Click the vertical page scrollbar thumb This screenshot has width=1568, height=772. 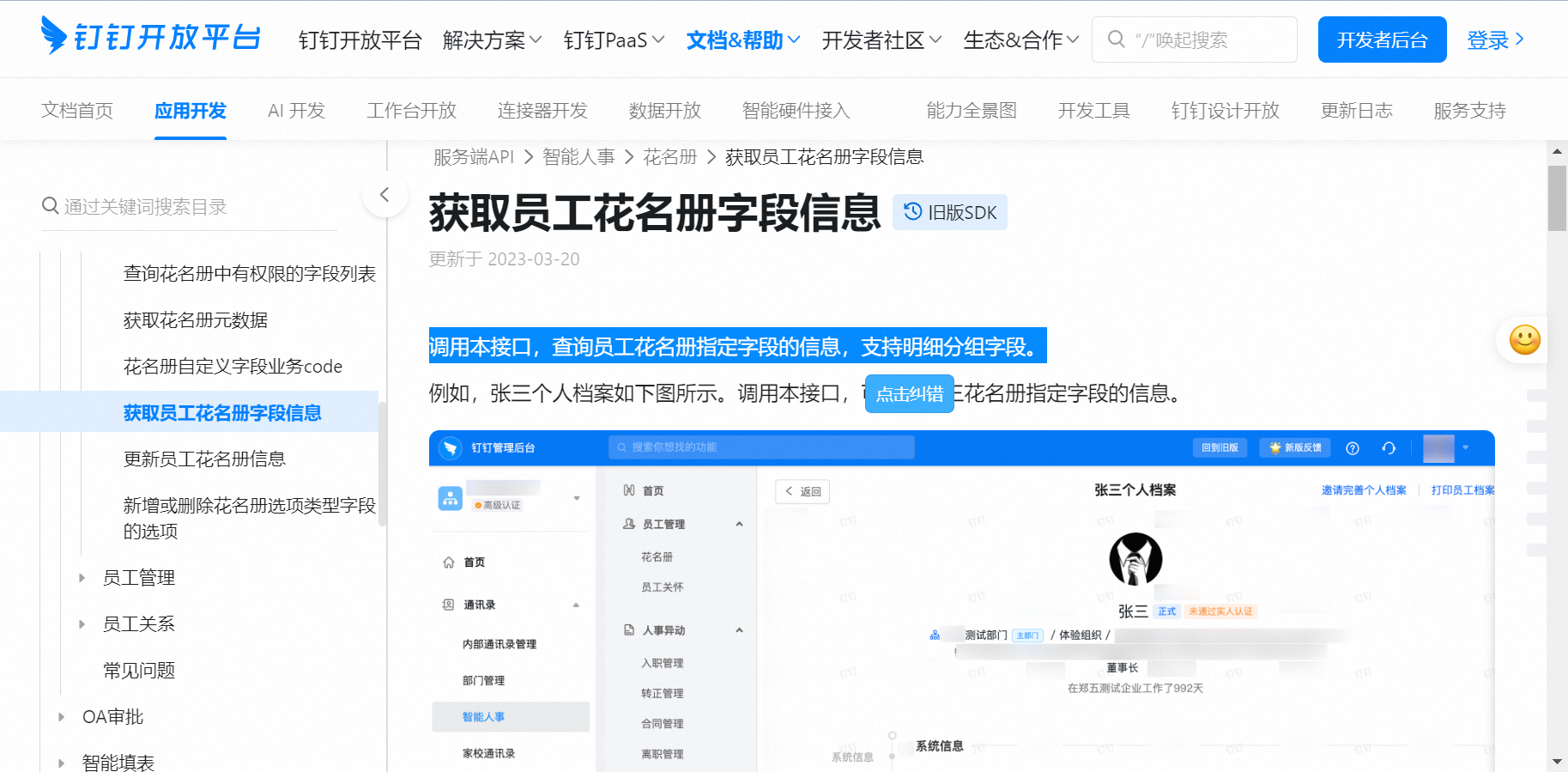coord(1557,198)
